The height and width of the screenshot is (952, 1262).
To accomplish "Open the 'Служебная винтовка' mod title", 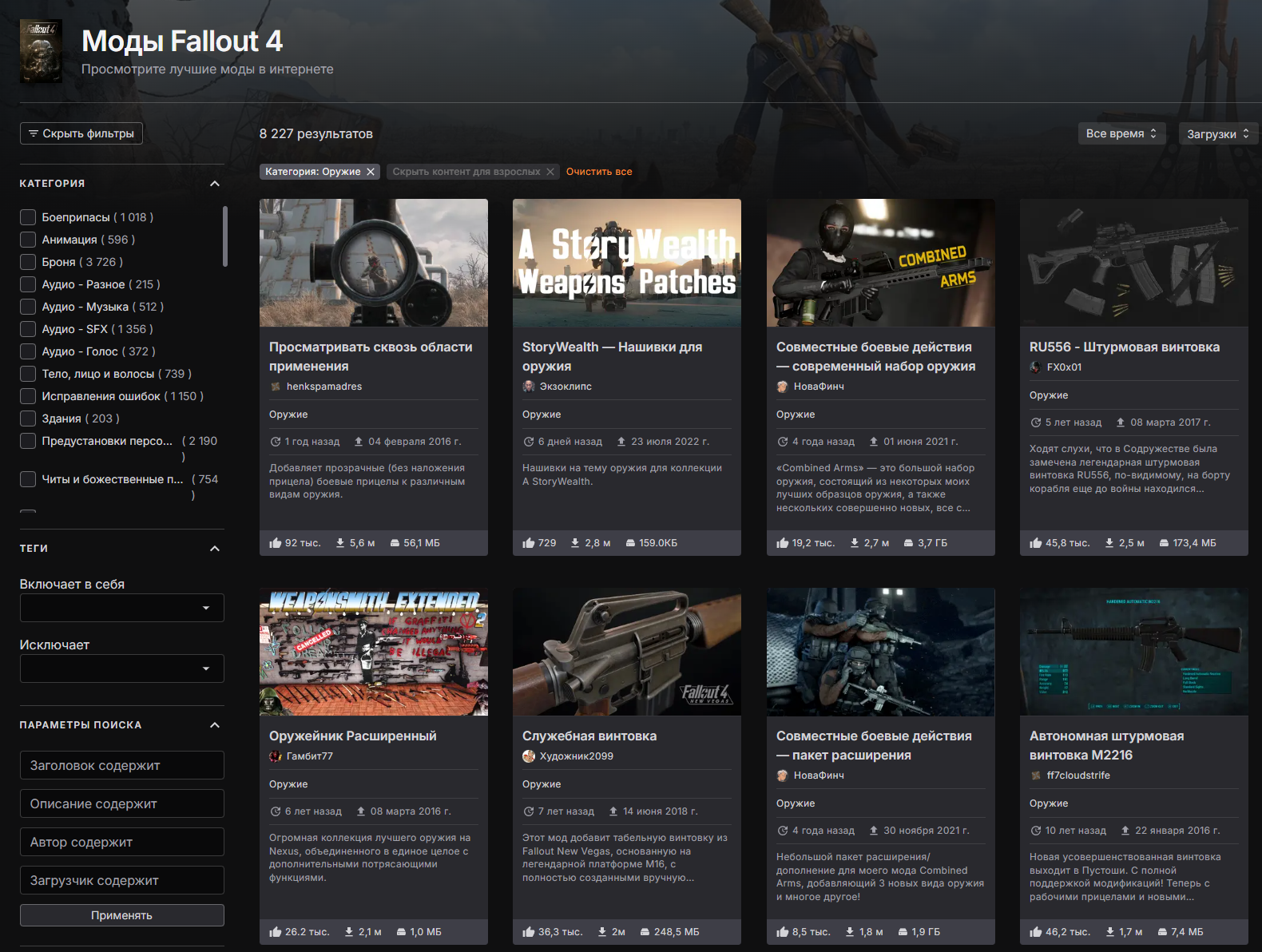I will (589, 736).
